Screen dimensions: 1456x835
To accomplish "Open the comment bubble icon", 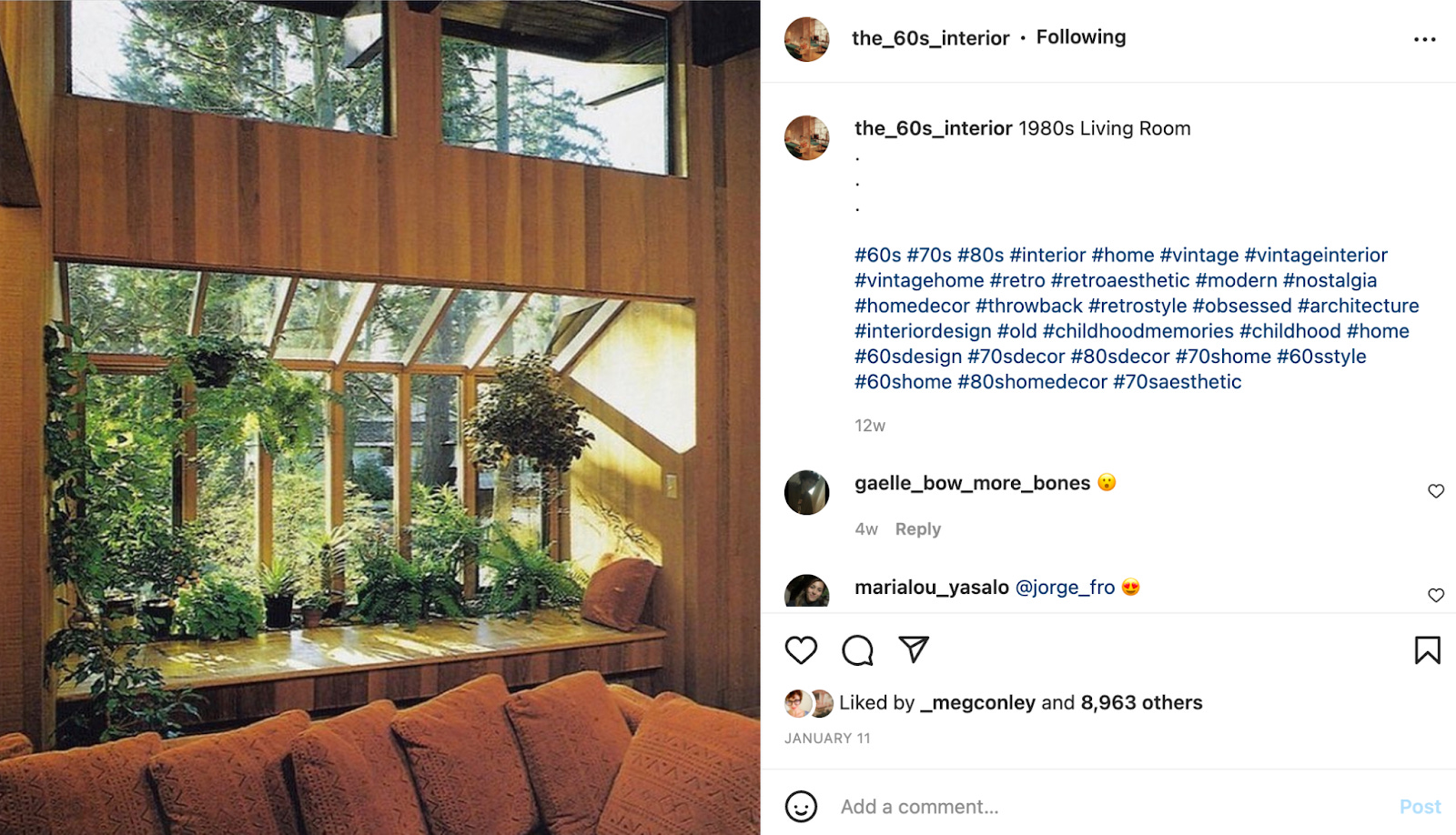I will coord(857,649).
